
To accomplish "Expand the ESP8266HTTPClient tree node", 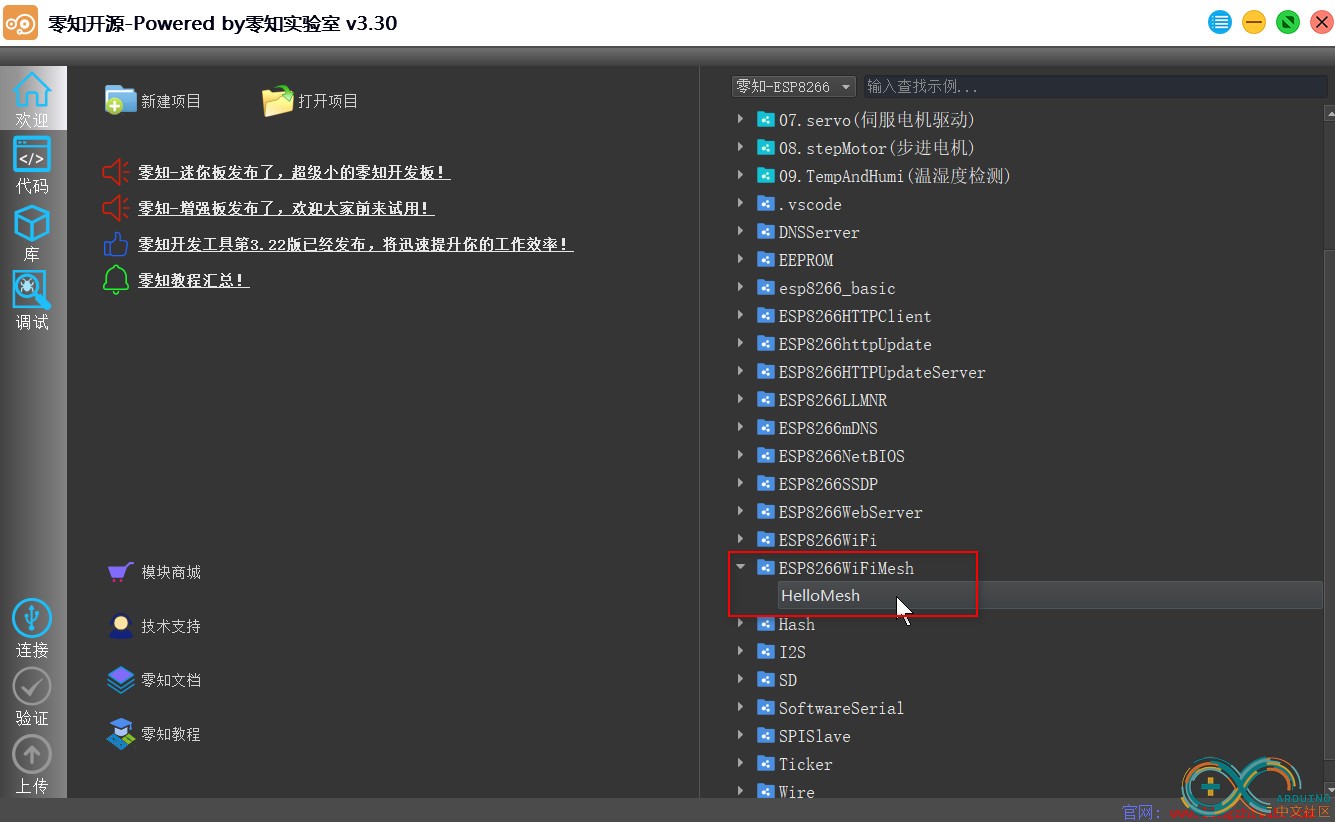I will click(740, 315).
